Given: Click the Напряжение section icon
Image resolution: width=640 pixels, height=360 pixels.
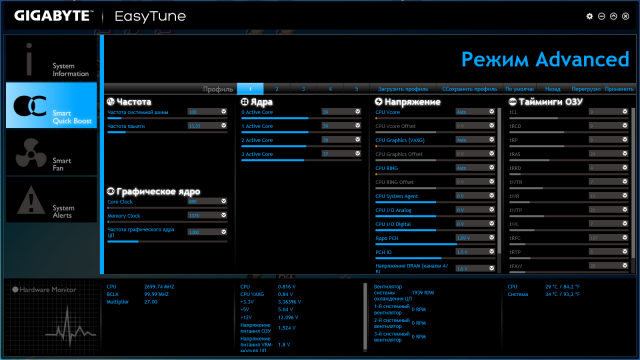Looking at the screenshot, I should tap(378, 102).
